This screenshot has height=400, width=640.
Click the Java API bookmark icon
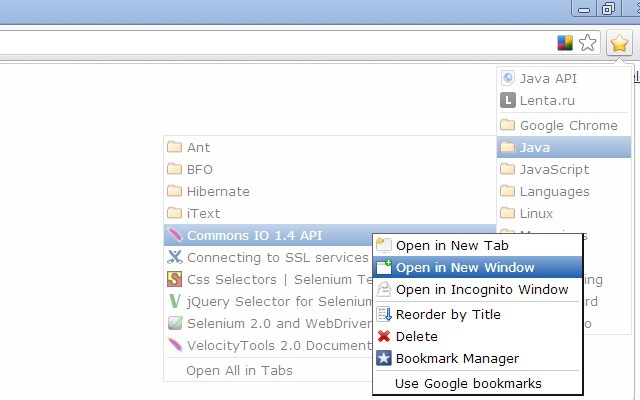508,78
